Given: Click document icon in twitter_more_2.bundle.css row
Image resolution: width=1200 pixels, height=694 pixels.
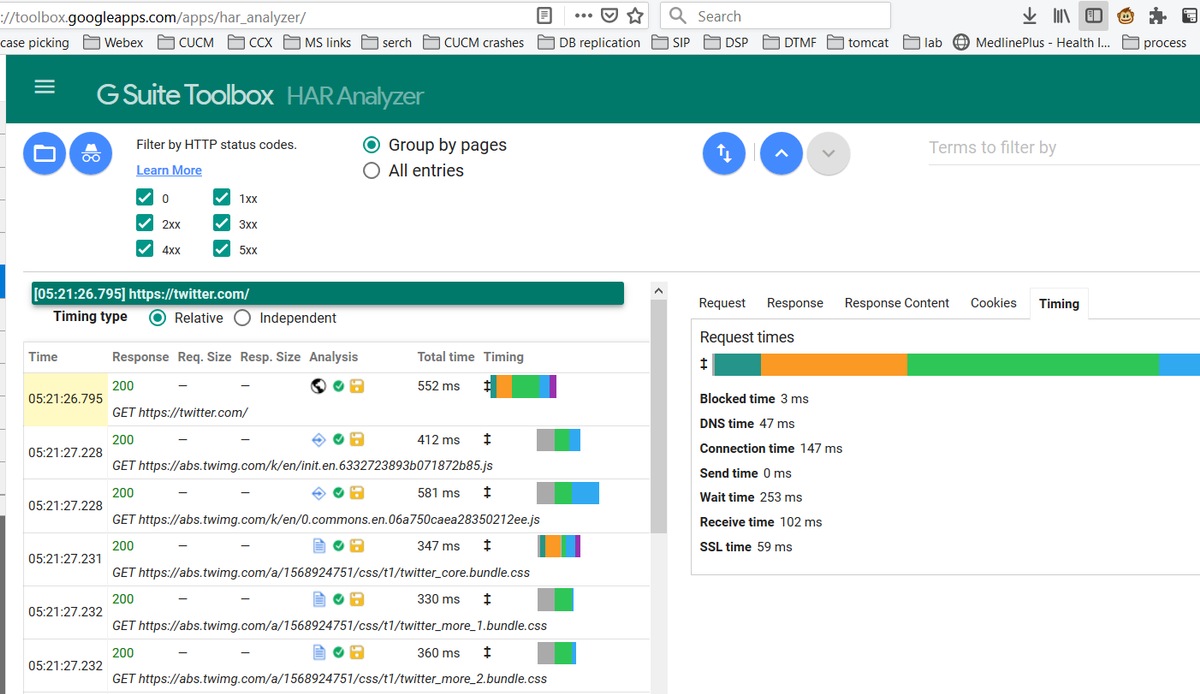Looking at the screenshot, I should click(x=319, y=653).
